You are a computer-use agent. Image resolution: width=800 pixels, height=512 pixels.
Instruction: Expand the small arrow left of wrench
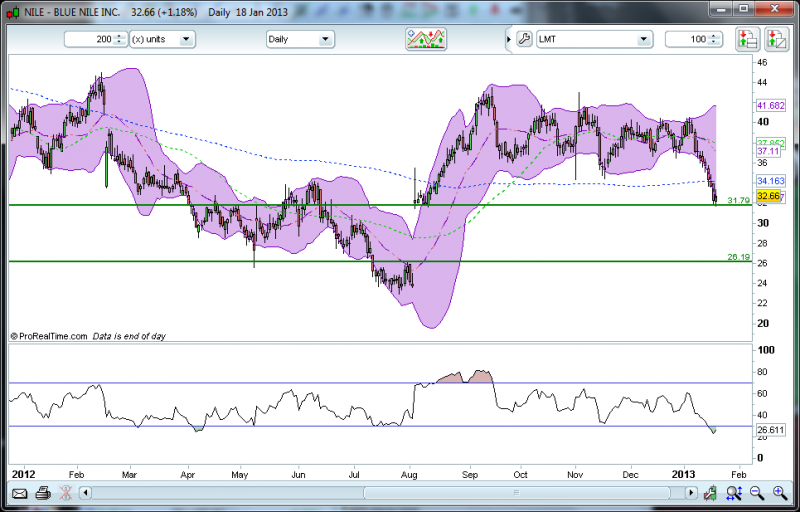click(x=508, y=39)
